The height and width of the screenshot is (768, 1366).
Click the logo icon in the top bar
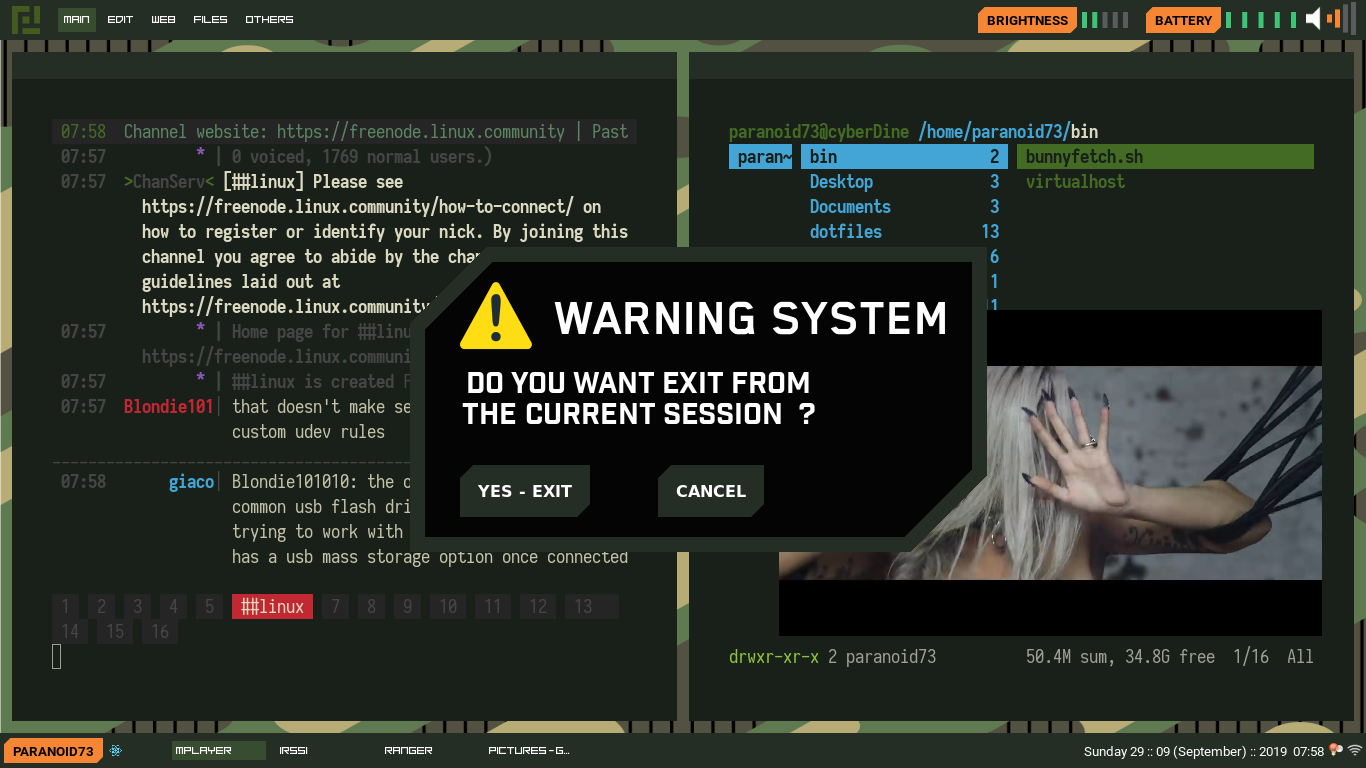coord(26,19)
